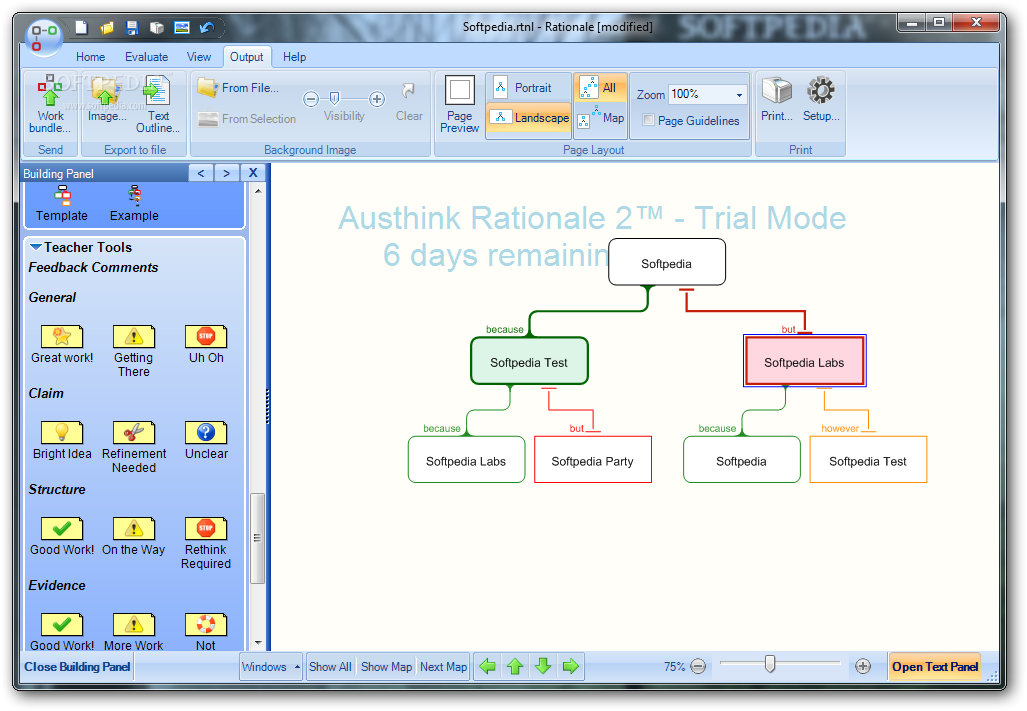Go to previous Building Panel page
Image resolution: width=1027 pixels, height=711 pixels.
201,173
